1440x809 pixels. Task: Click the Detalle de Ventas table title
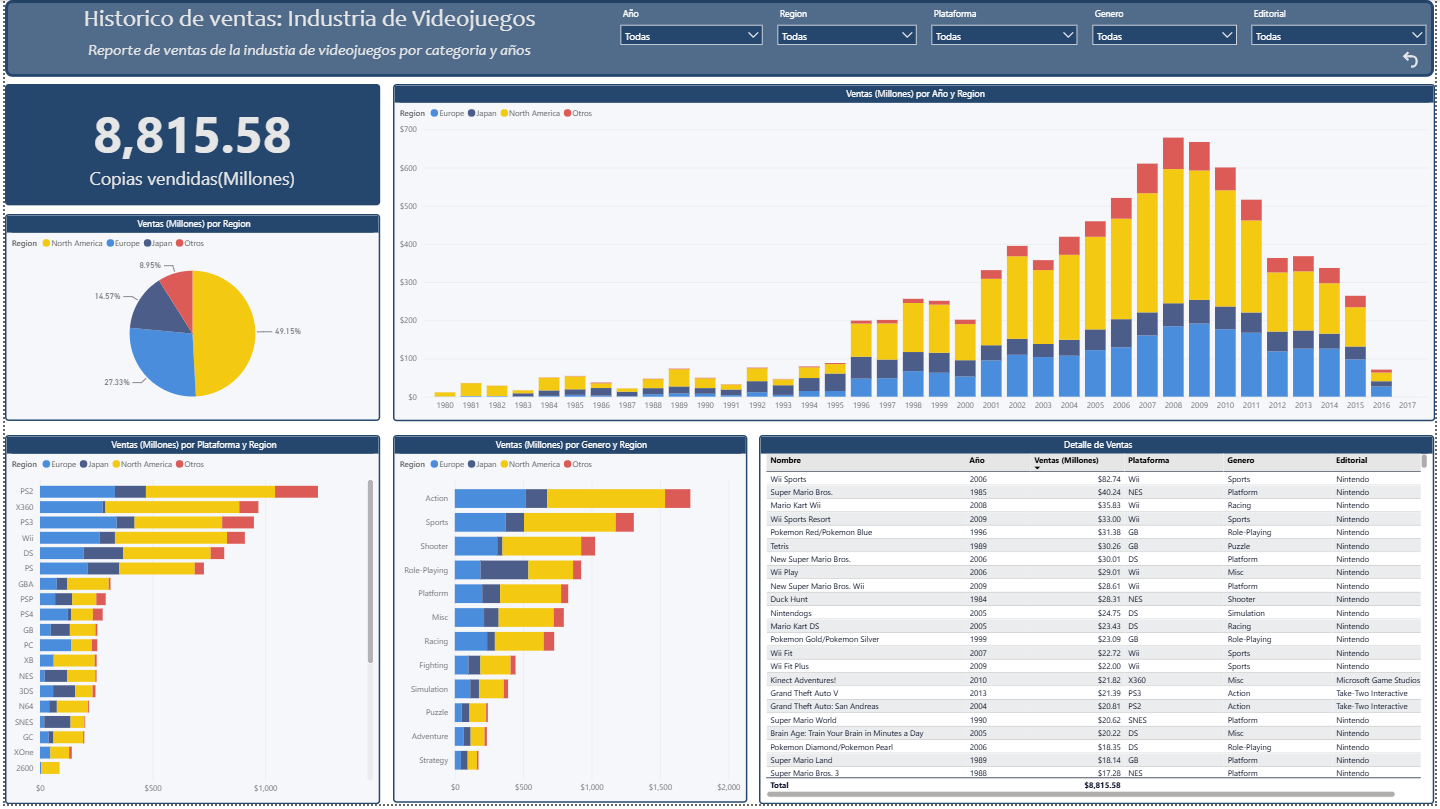coord(1097,444)
